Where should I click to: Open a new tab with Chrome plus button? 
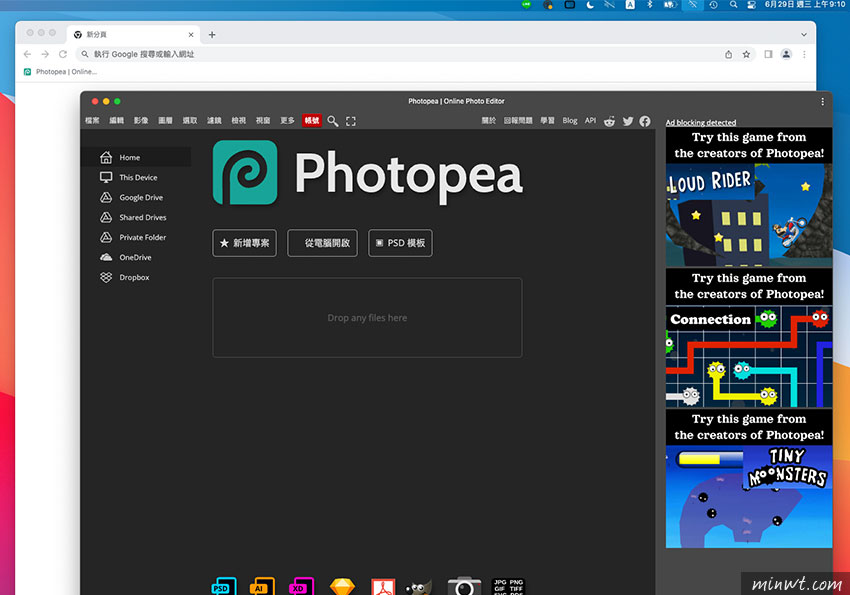click(212, 35)
